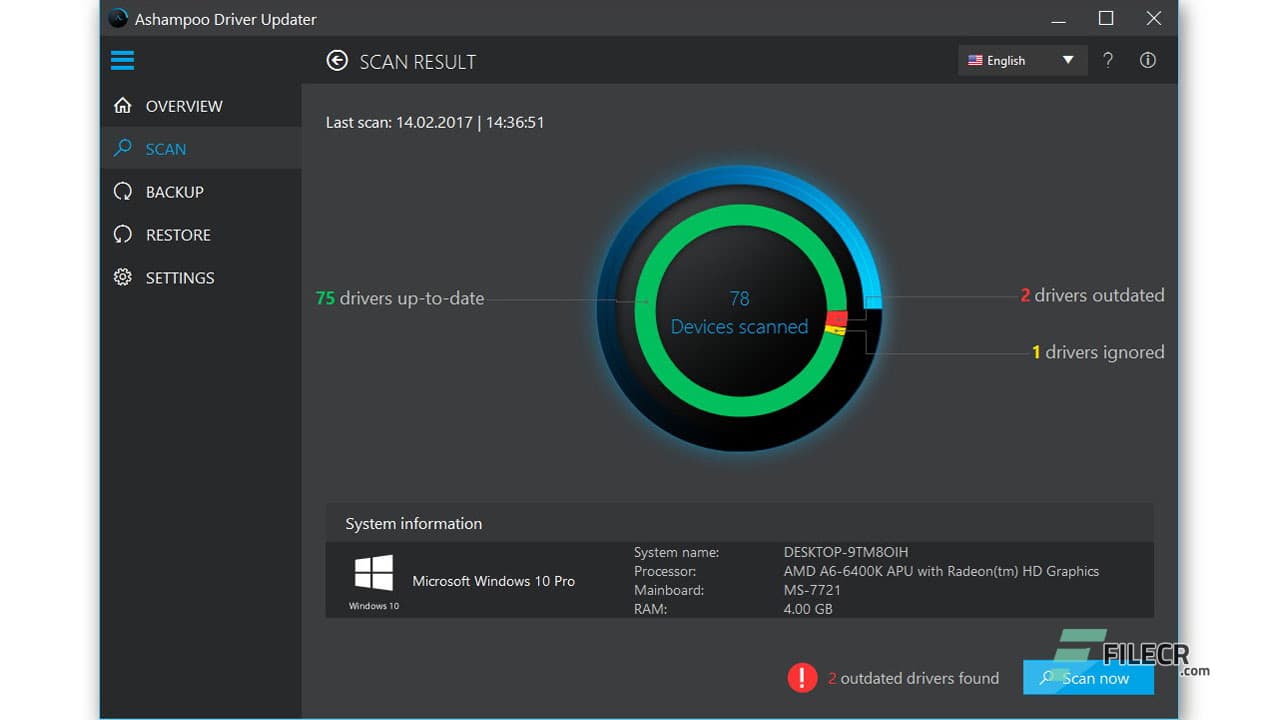
Task: Select the Backup icon in the sidebar
Action: pyautogui.click(x=122, y=191)
